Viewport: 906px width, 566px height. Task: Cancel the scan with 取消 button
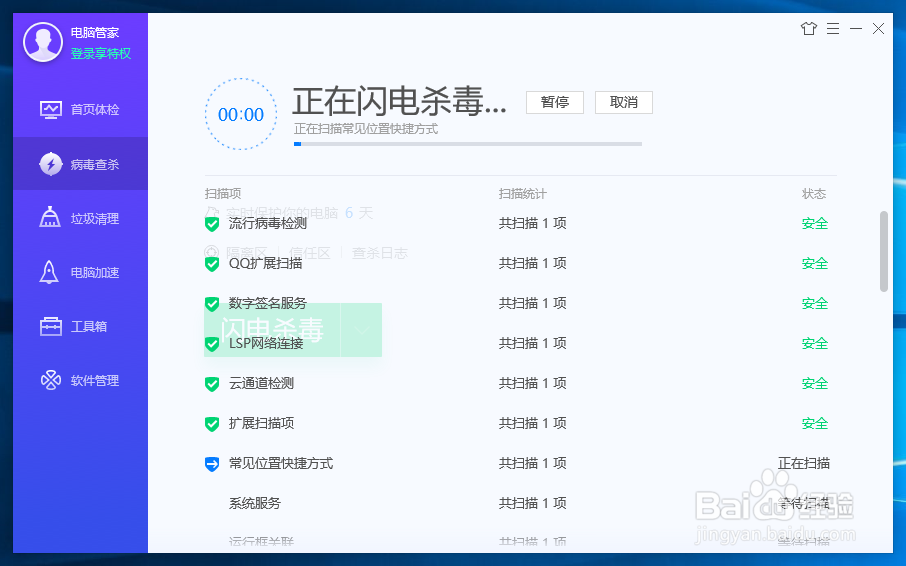pyautogui.click(x=623, y=102)
